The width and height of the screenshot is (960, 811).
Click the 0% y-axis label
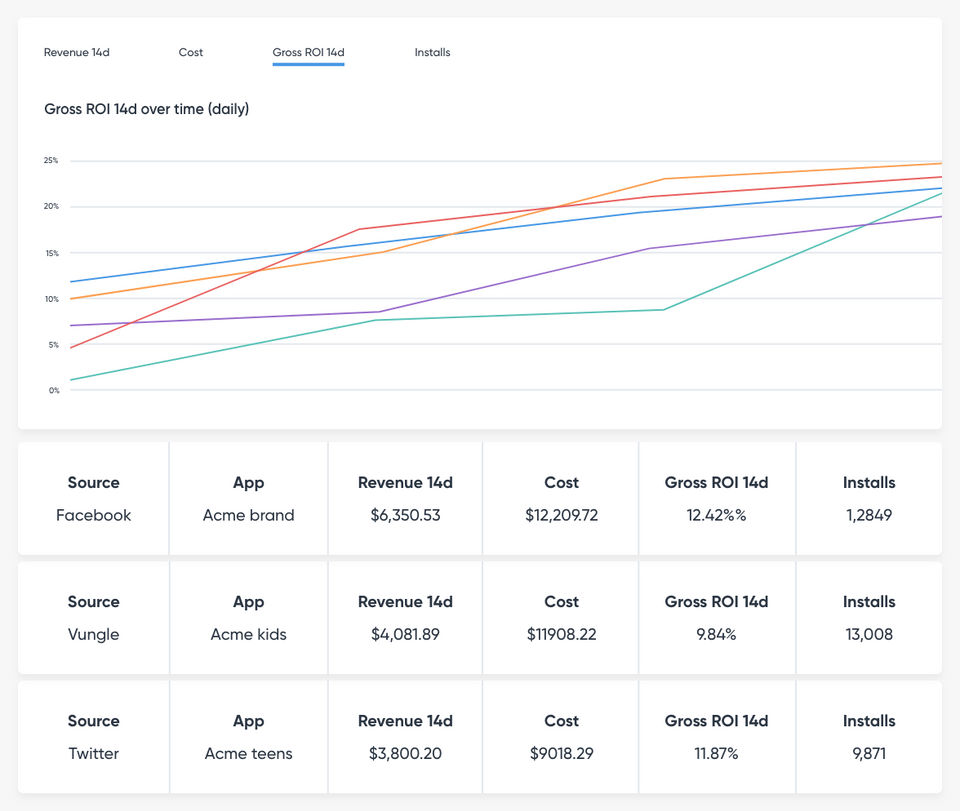(x=53, y=390)
